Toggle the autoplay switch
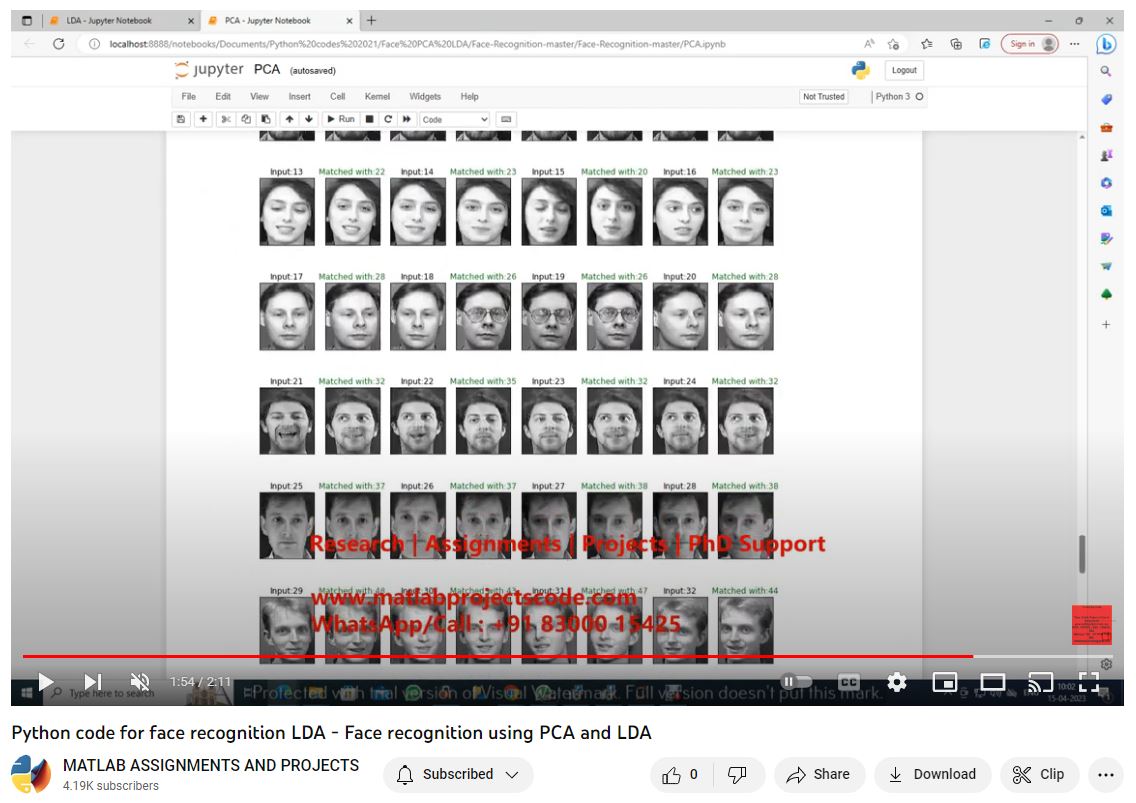 pos(797,682)
